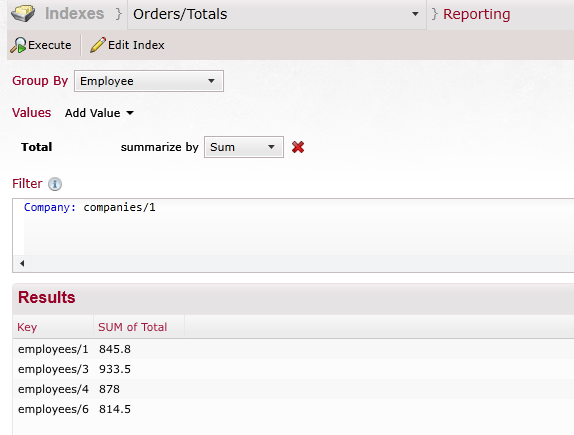The image size is (574, 435).
Task: Select the employees/4 result row
Action: [293, 389]
